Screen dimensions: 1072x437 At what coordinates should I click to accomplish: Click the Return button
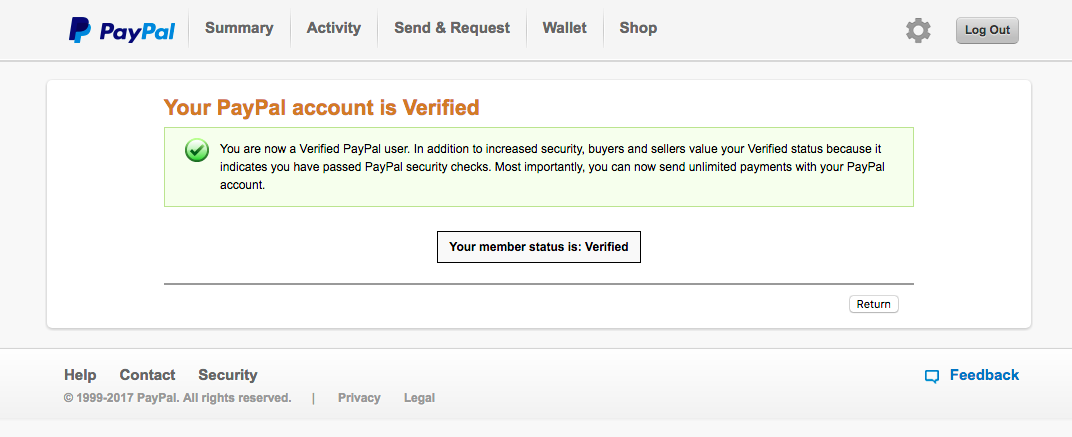coord(873,304)
